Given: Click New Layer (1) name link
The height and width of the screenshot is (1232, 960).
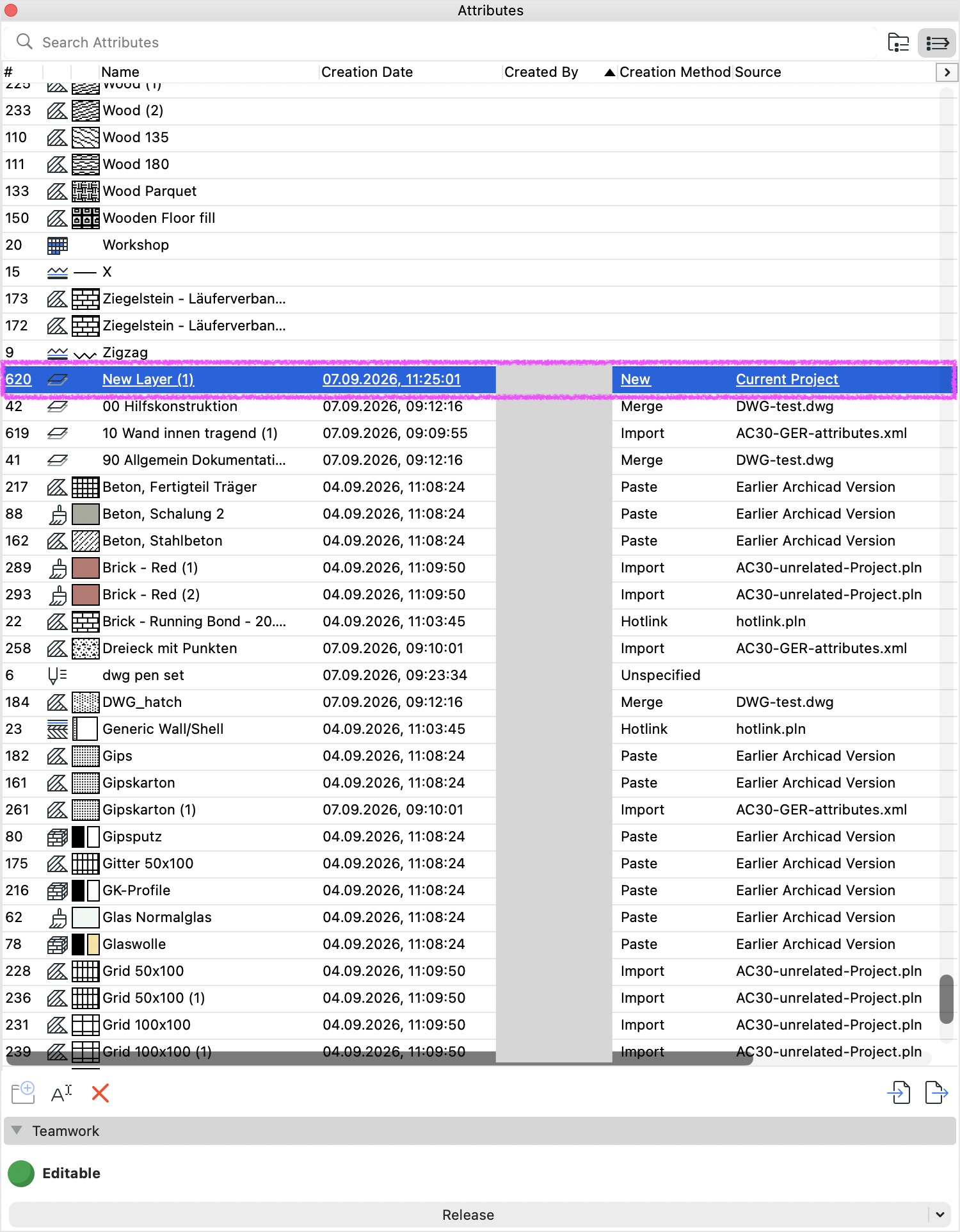Looking at the screenshot, I should 148,380.
